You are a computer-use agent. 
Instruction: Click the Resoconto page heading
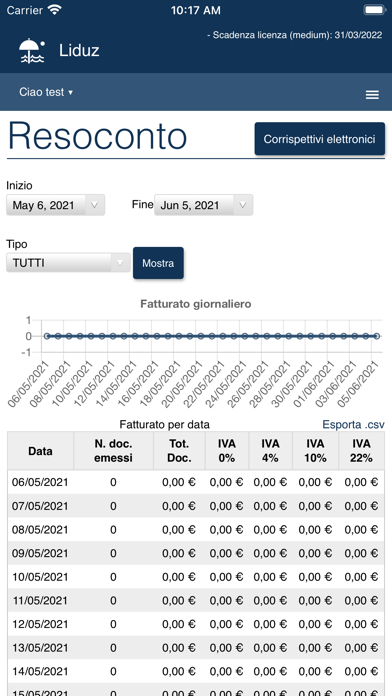[x=97, y=136]
